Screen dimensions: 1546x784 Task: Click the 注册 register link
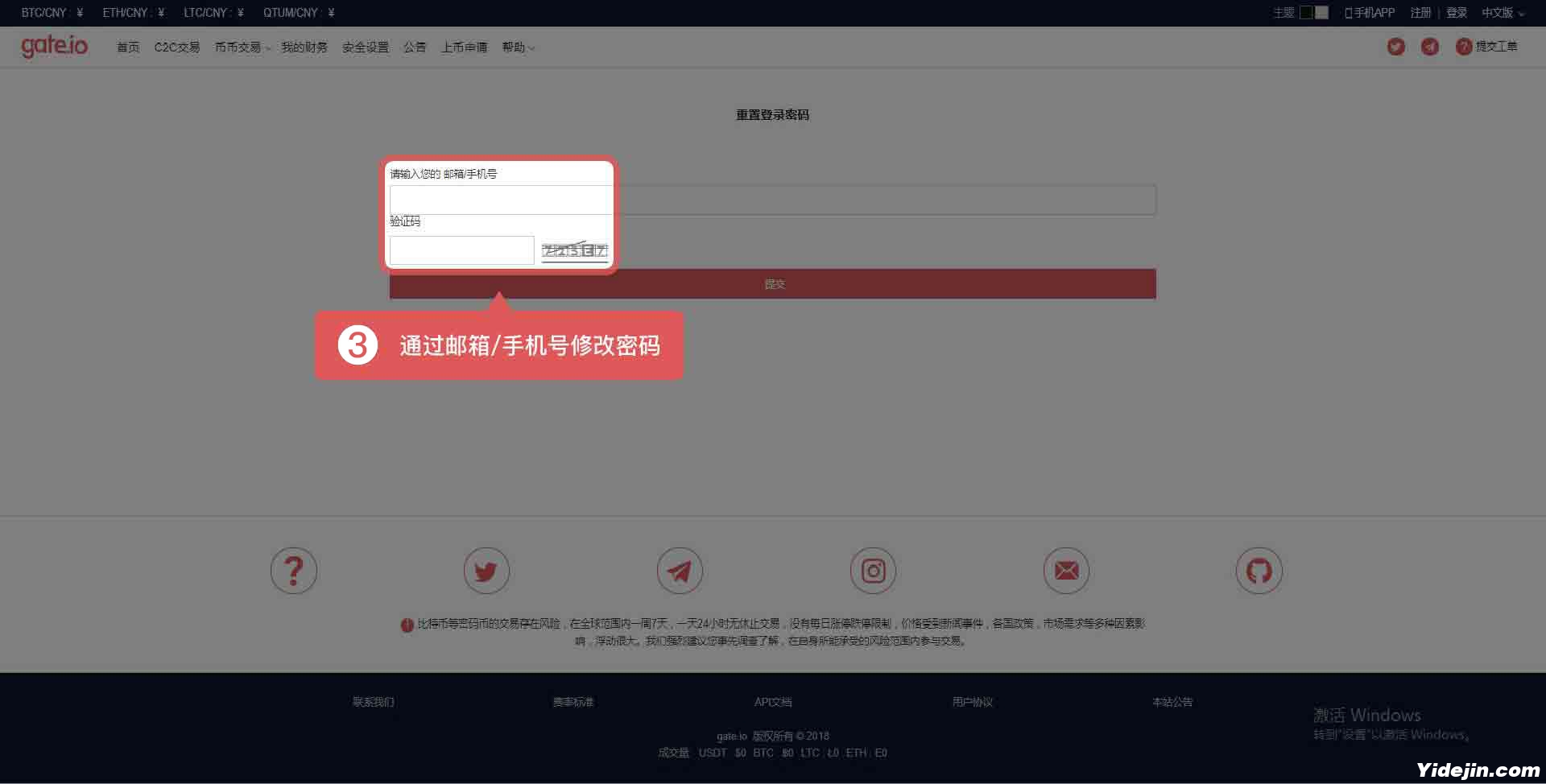point(1420,13)
